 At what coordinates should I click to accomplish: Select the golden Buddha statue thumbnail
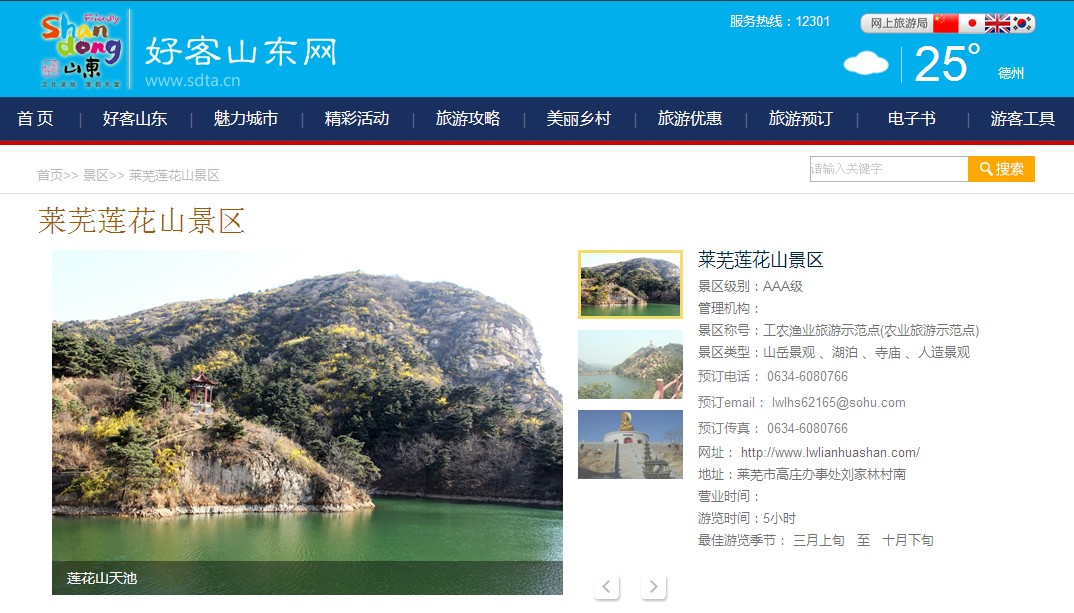pos(630,445)
